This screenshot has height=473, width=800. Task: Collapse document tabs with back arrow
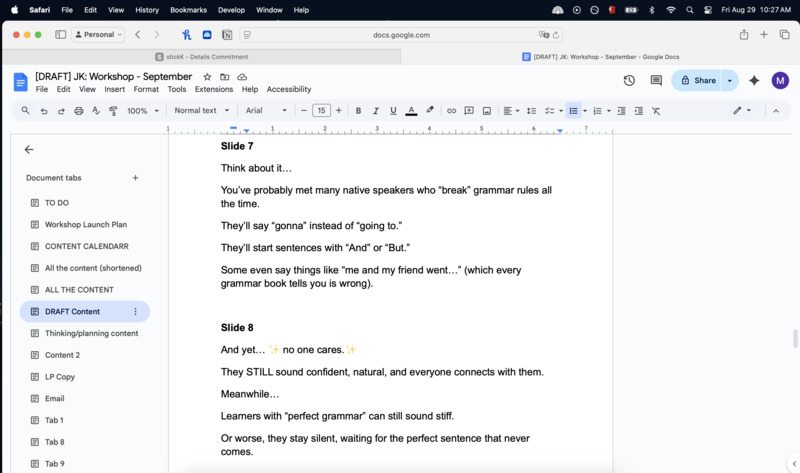coord(29,150)
